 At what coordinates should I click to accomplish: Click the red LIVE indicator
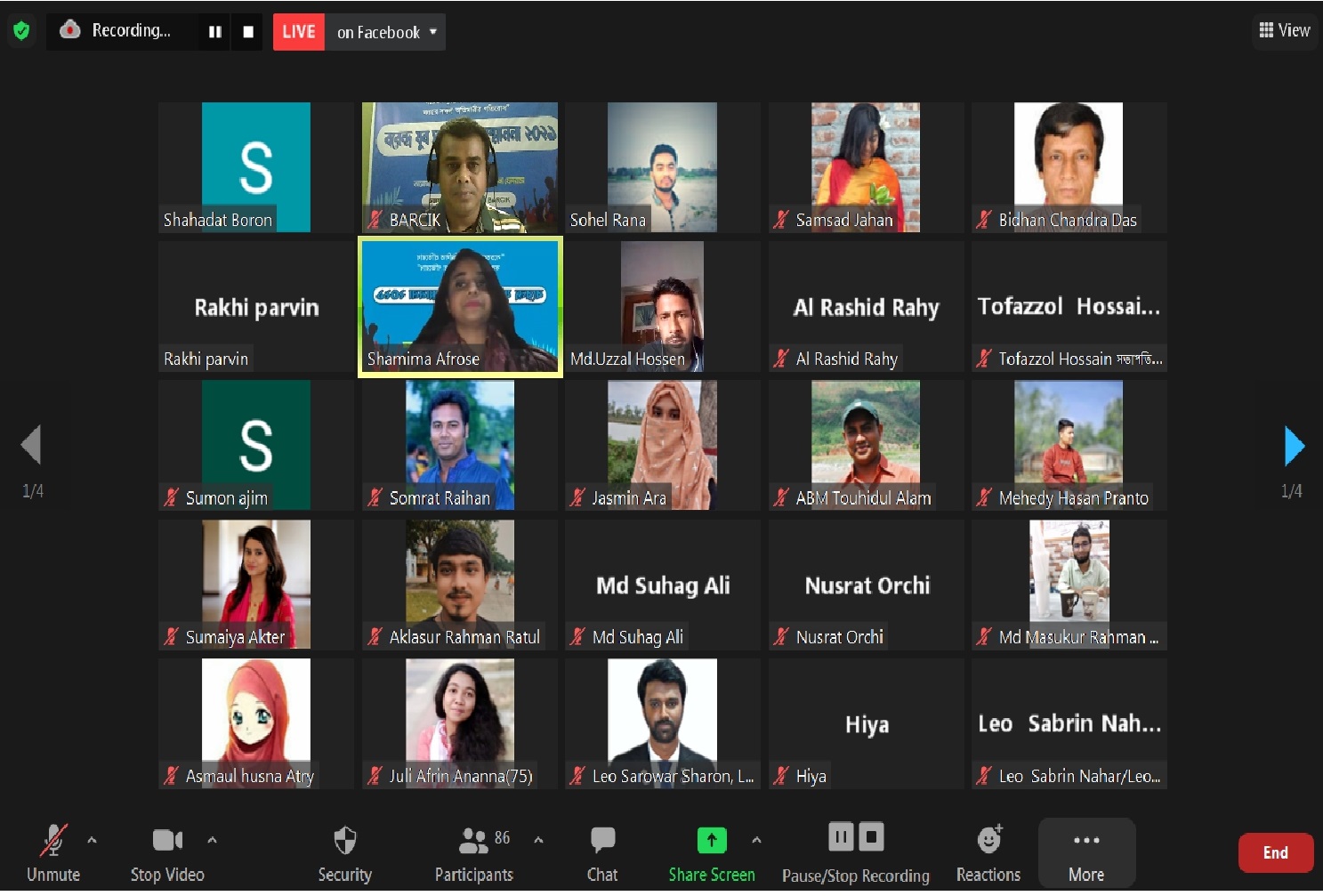[x=299, y=32]
